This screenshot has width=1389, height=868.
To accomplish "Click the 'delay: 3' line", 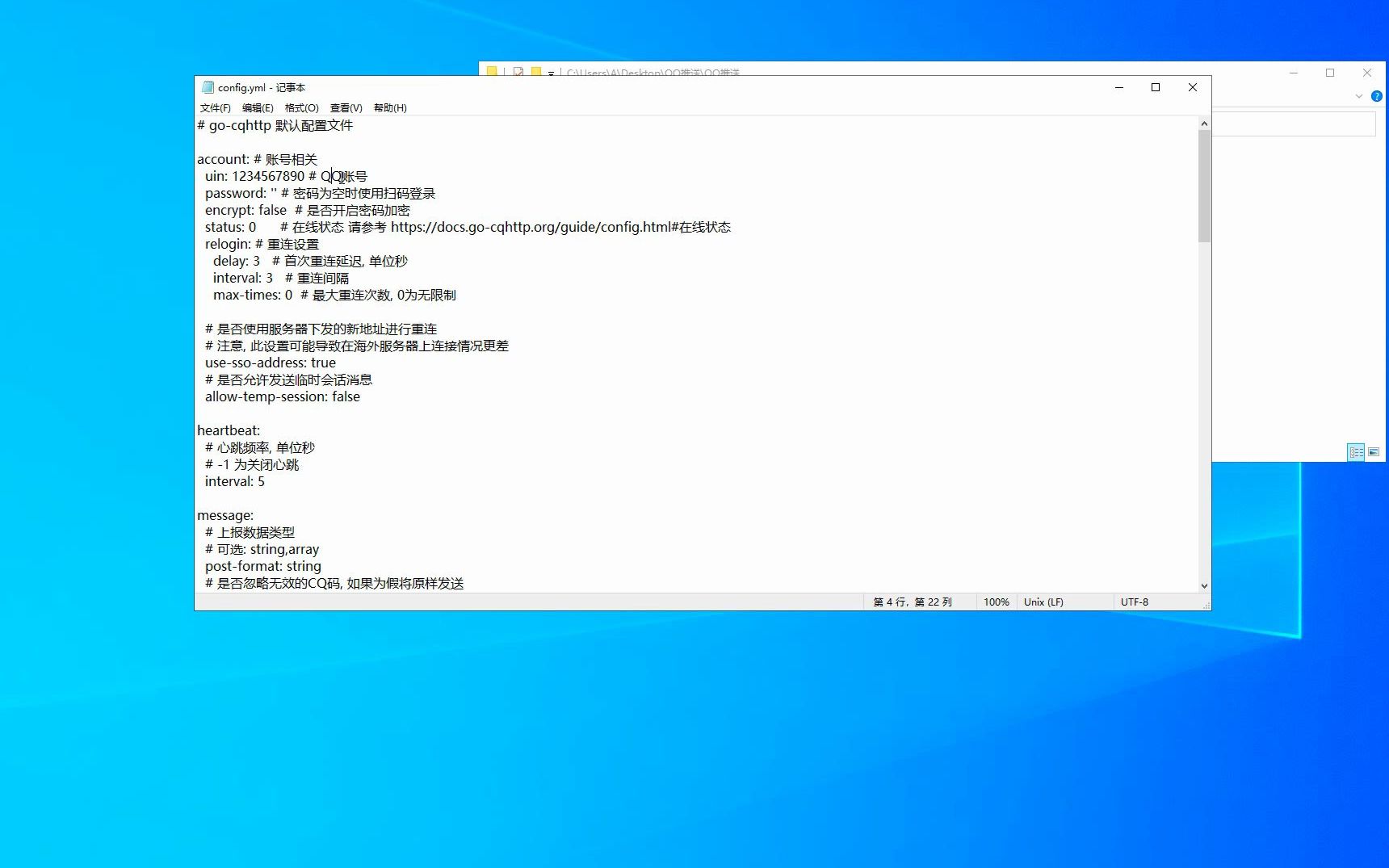I will [310, 261].
